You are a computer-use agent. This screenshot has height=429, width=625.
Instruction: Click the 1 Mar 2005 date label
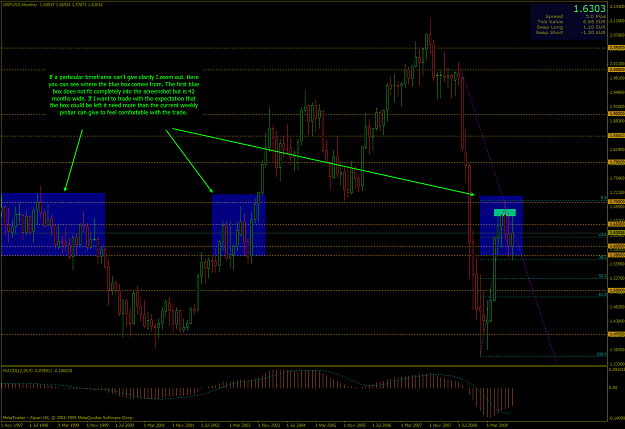click(x=325, y=425)
